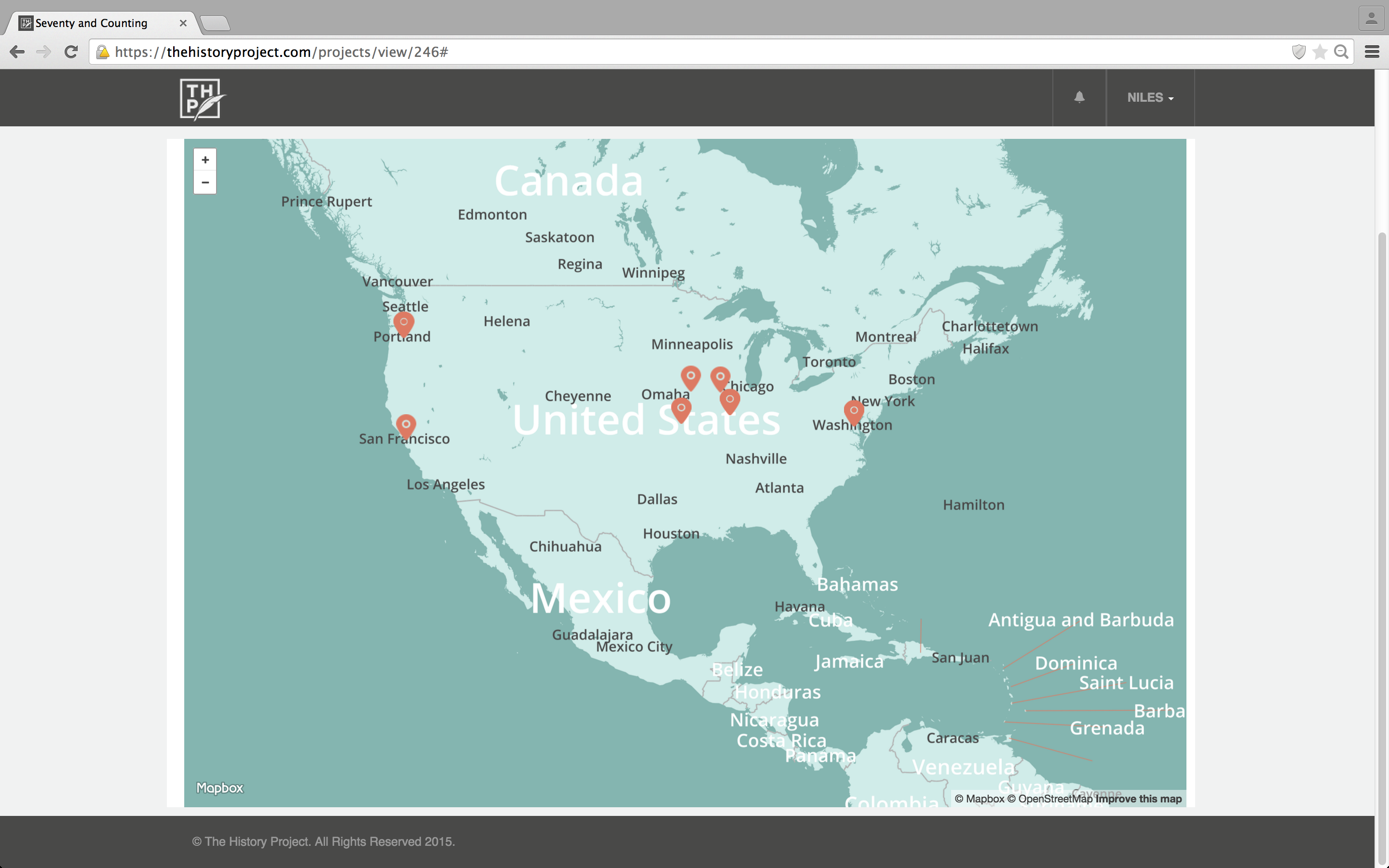Open the Chrome hamburger menu
This screenshot has width=1389, height=868.
pyautogui.click(x=1372, y=52)
